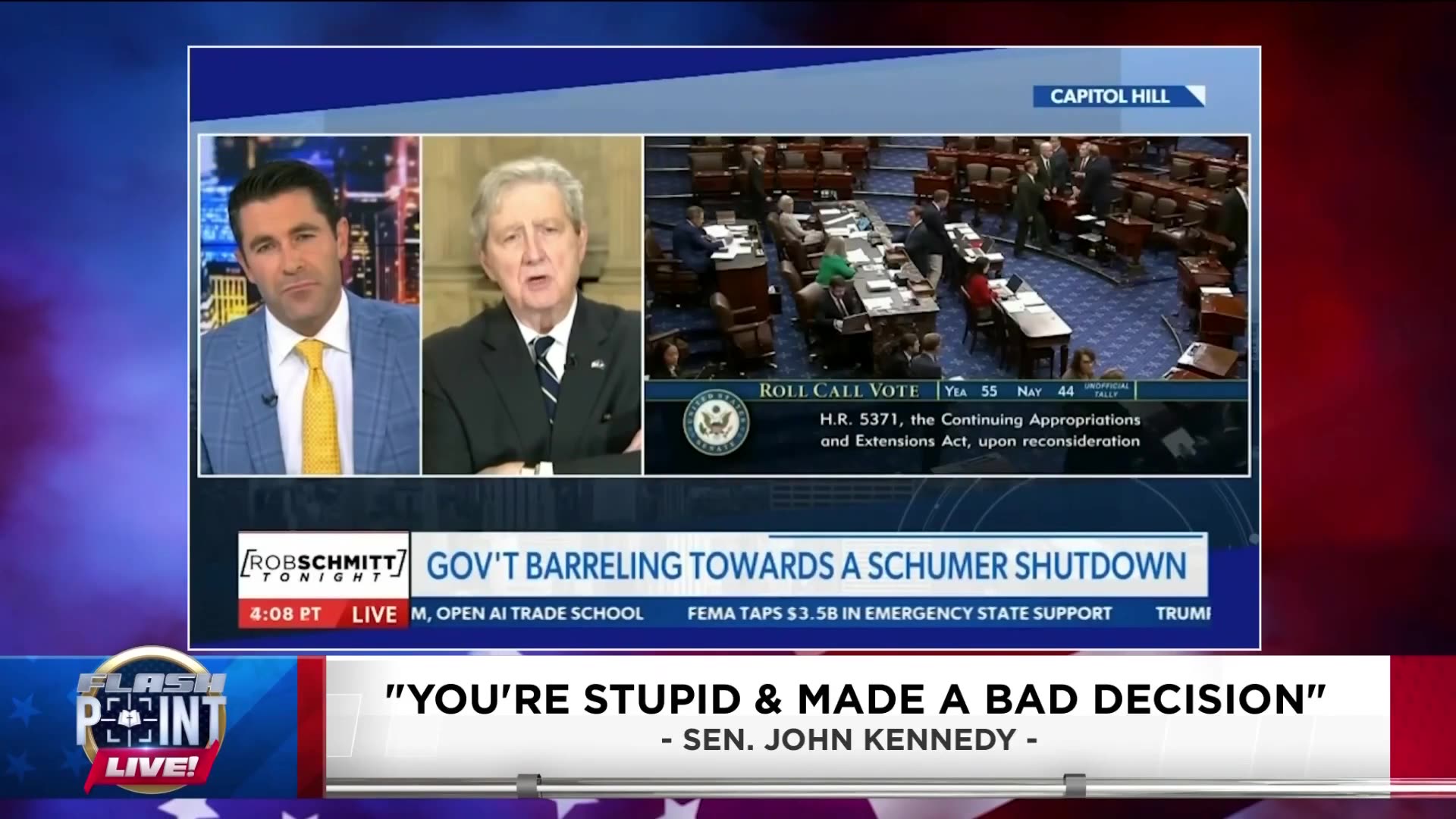The height and width of the screenshot is (819, 1456).
Task: Click the FEMA taps $3.5B ticker item
Action: pyautogui.click(x=899, y=613)
